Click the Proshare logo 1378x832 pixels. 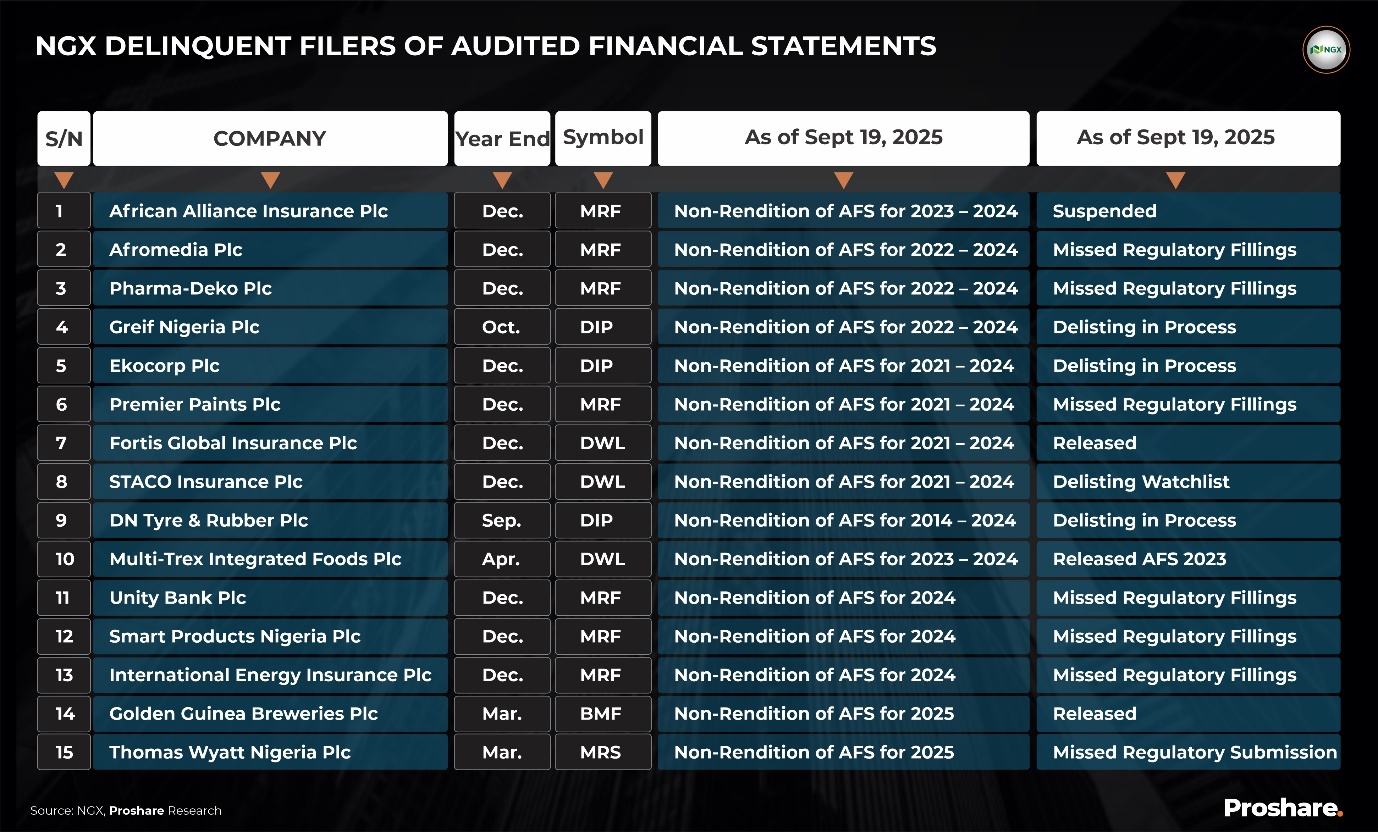(1283, 807)
